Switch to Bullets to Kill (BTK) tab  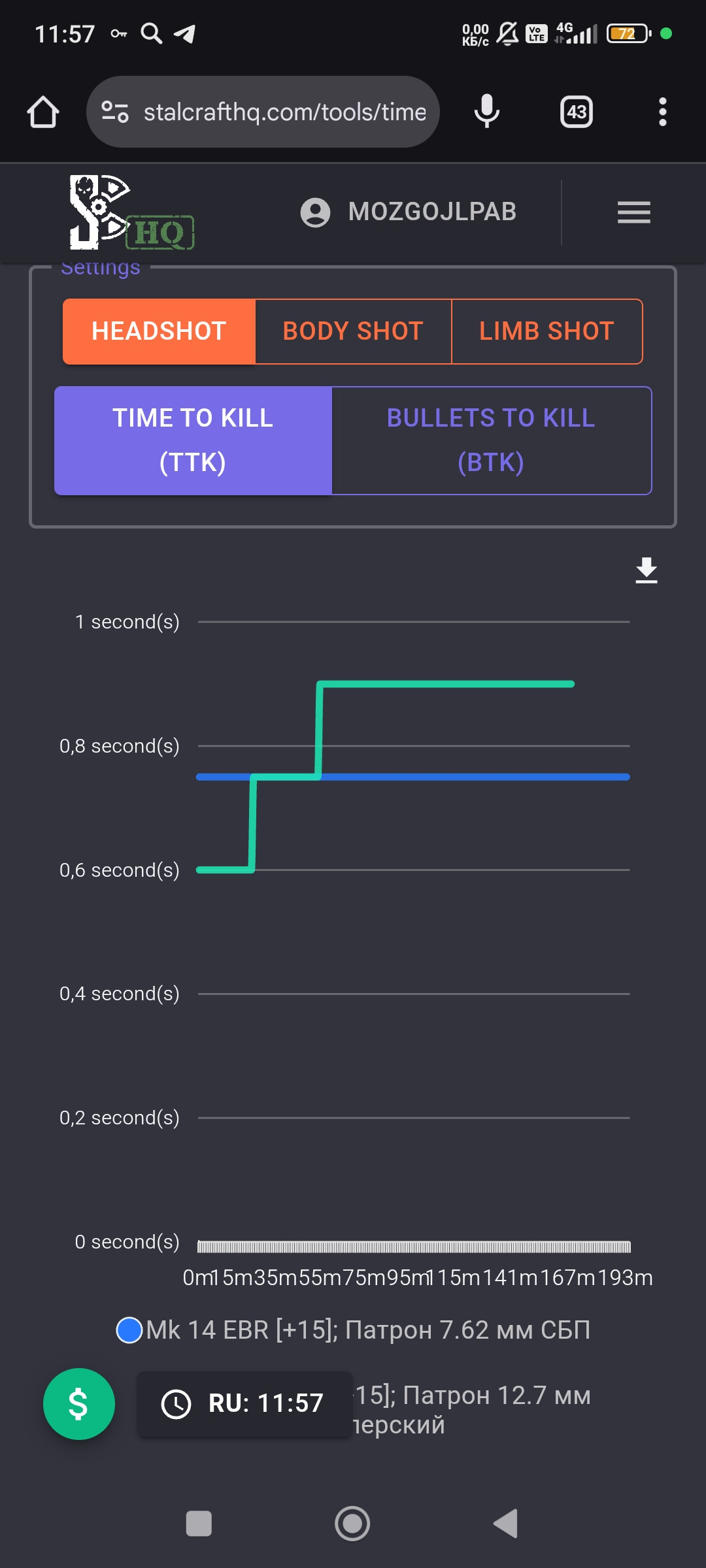pos(492,440)
